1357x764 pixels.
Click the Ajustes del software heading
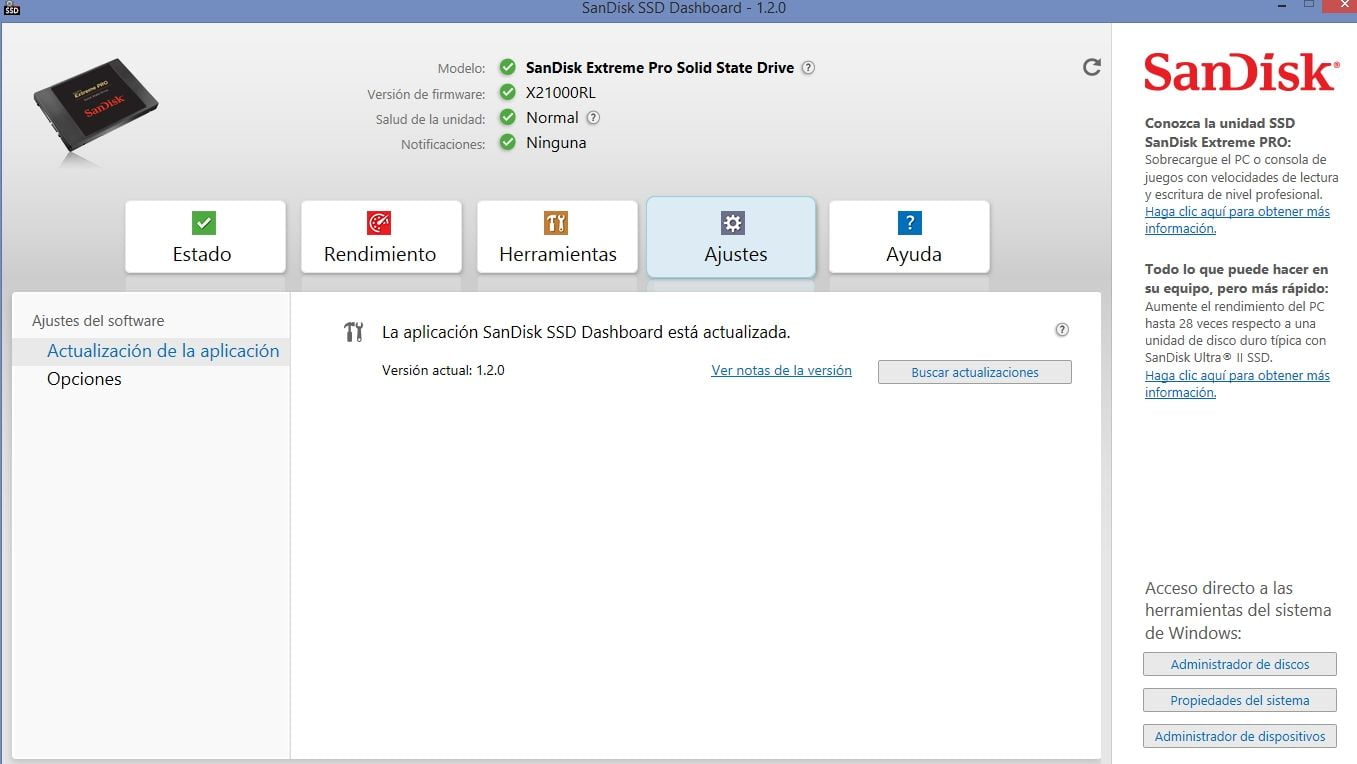(98, 321)
